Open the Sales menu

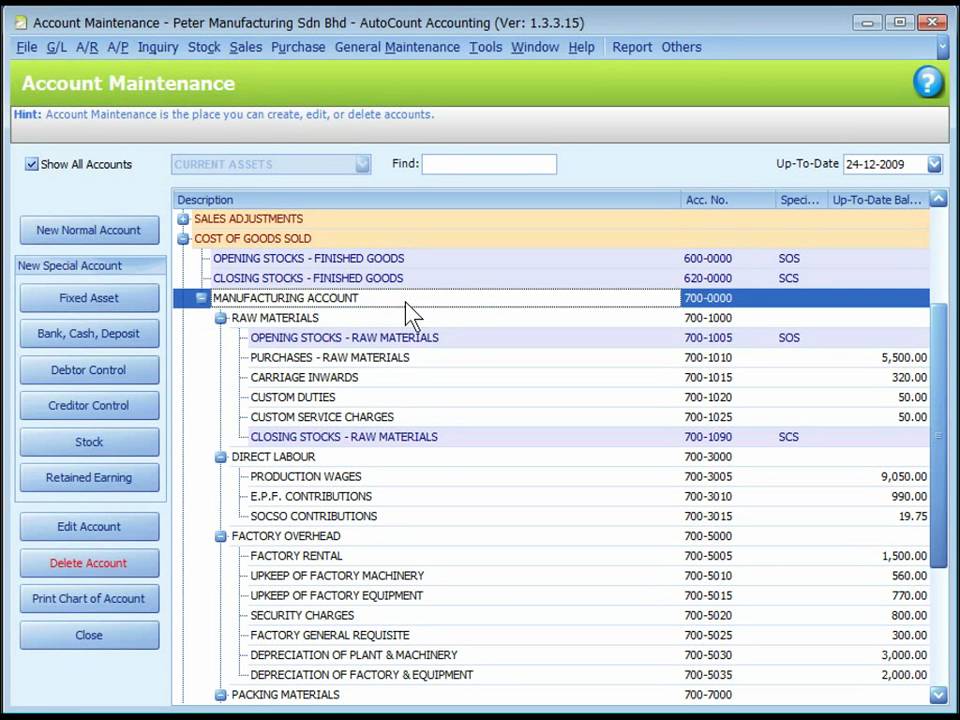coord(246,47)
